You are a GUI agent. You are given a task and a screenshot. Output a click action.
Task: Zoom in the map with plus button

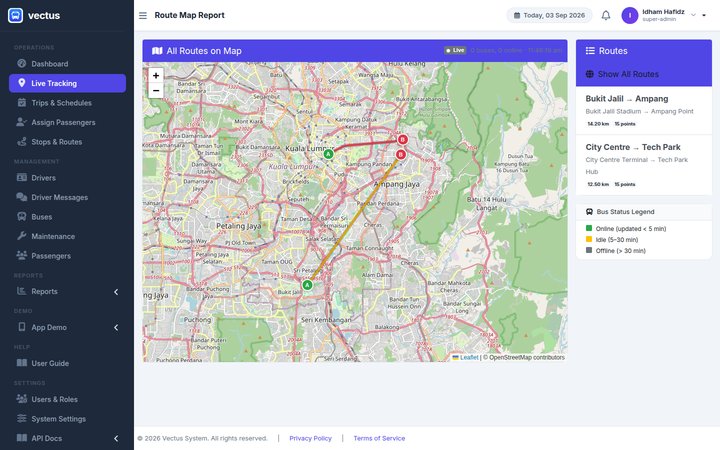156,75
